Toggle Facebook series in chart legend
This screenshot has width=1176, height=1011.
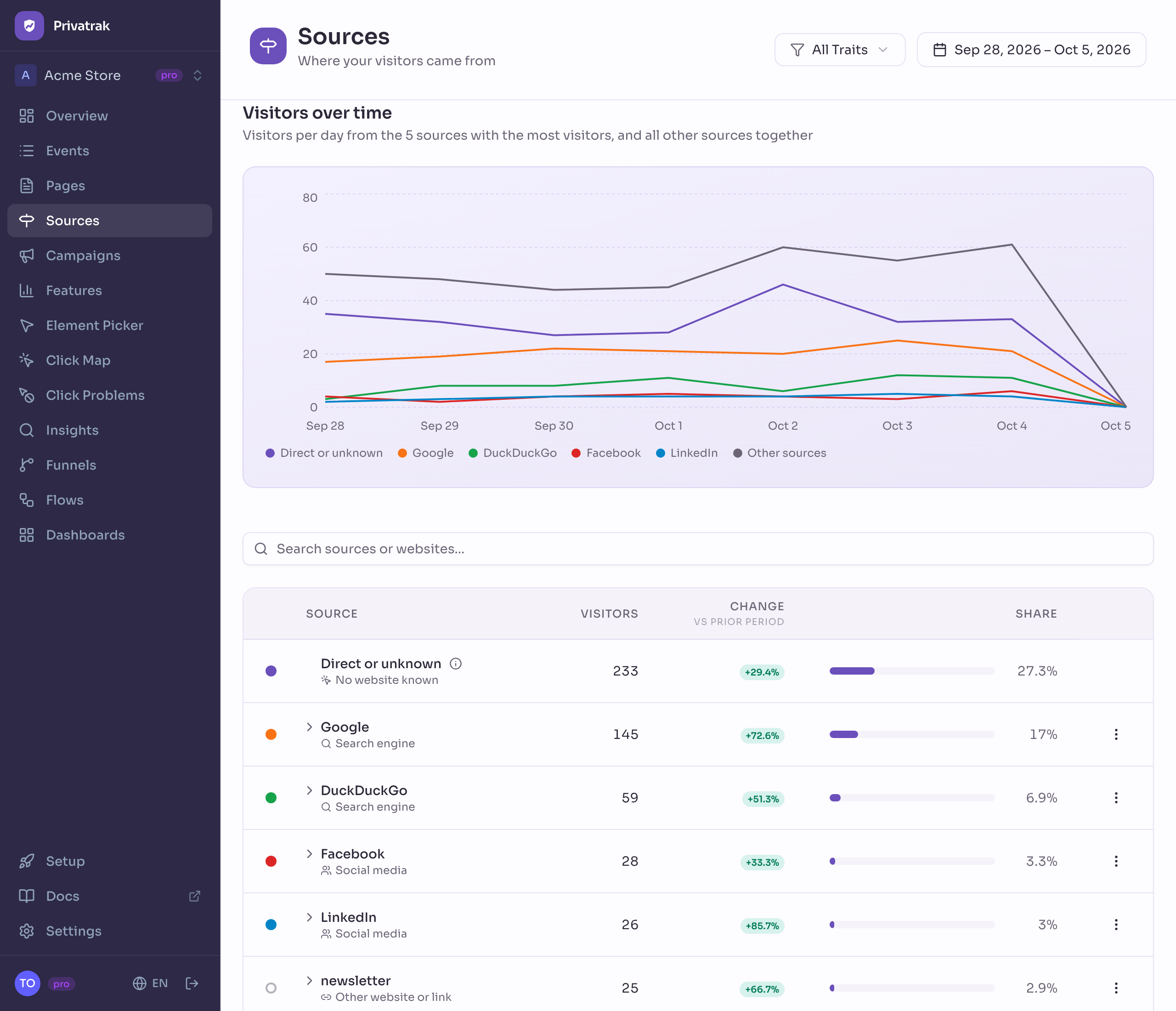(x=606, y=453)
